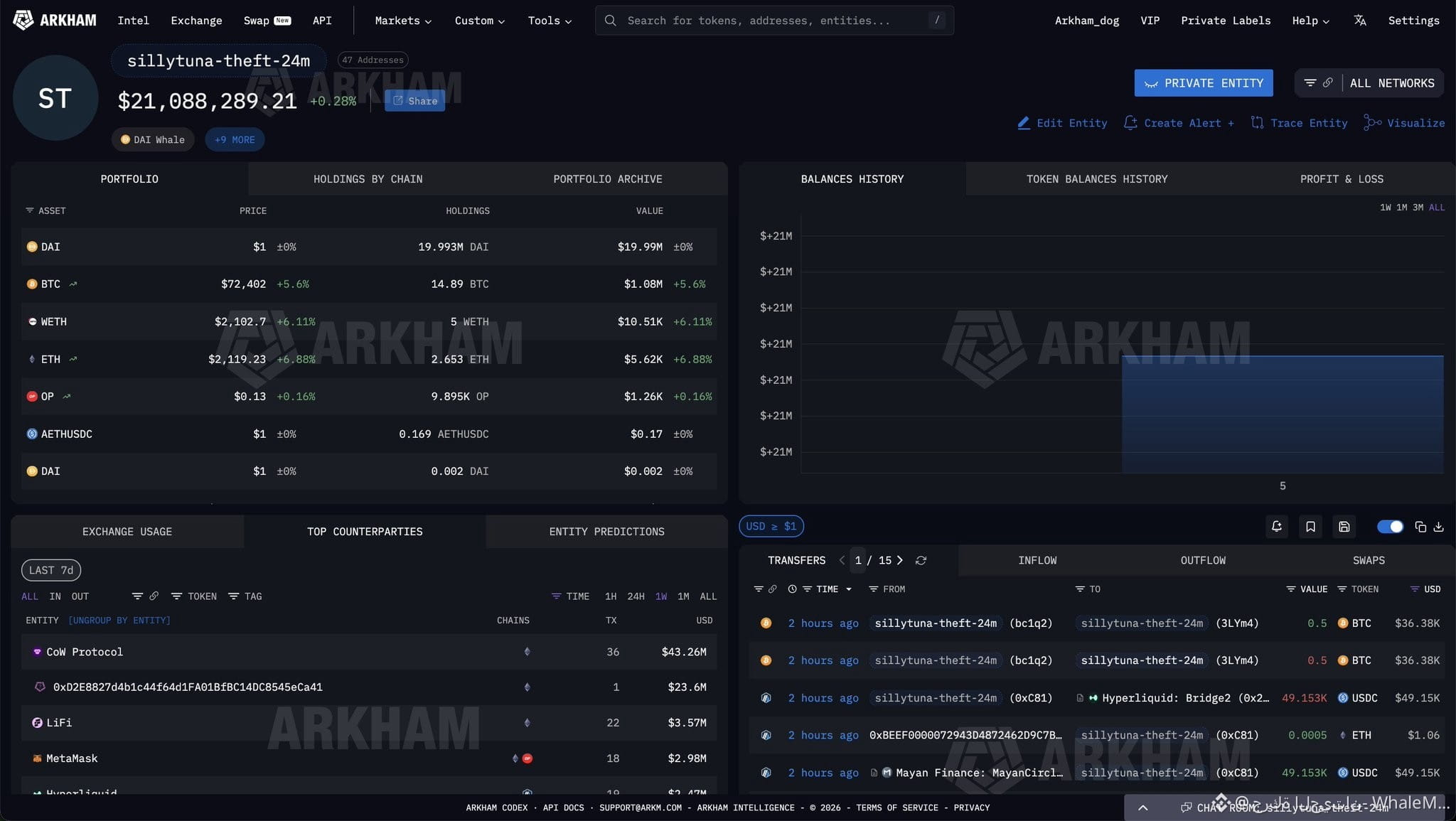The height and width of the screenshot is (821, 1456).
Task: Click the Arkham logo icon
Action: [23, 20]
